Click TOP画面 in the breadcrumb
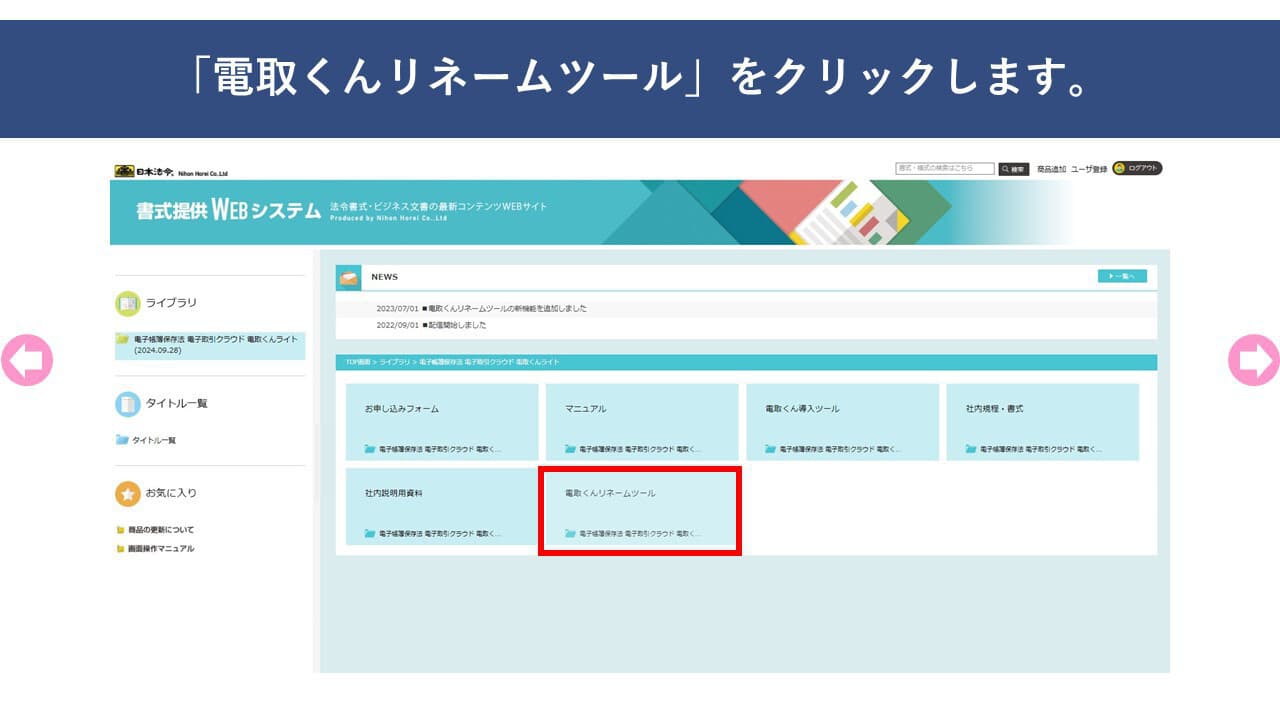Screen dimensions: 1280x720 click(357, 362)
